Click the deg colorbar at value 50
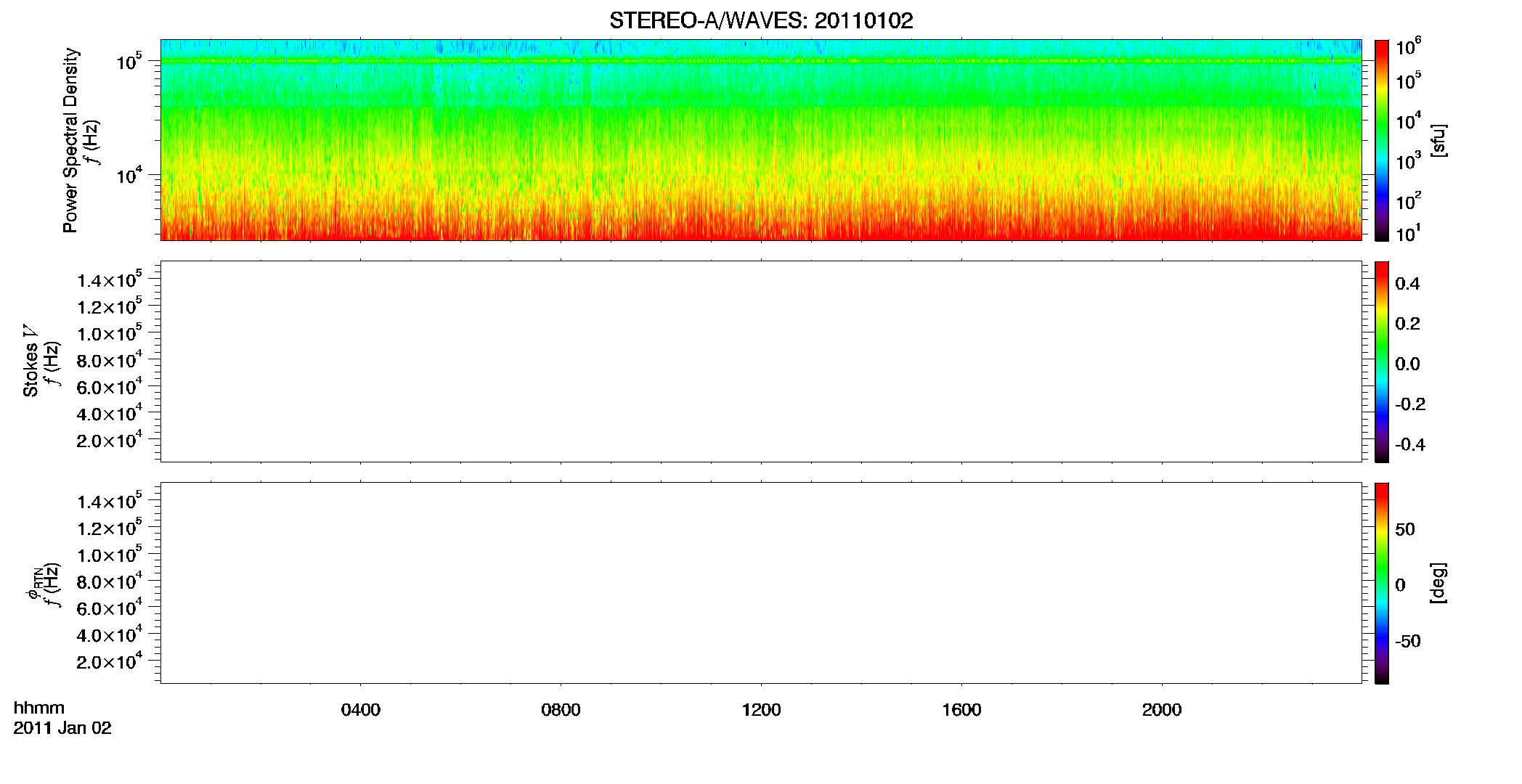 tap(1382, 529)
